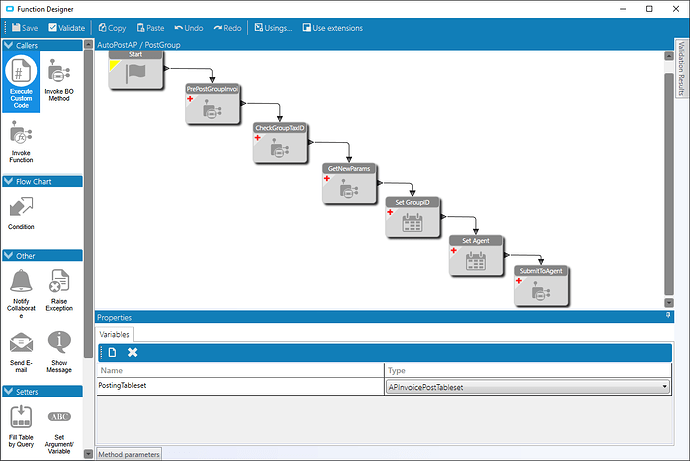Select the GetNewParams node
The height and width of the screenshot is (461, 690).
coord(349,183)
